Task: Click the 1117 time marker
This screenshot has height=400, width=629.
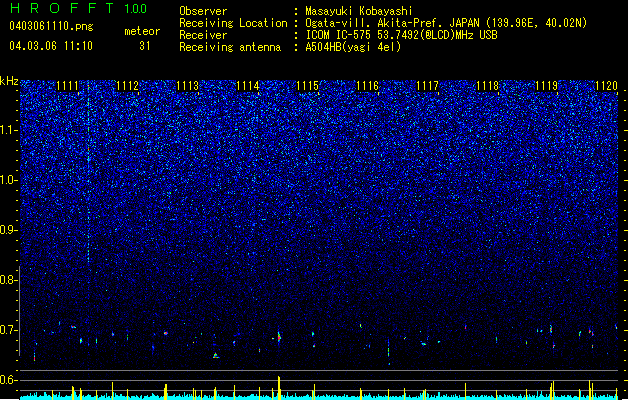Action: [428, 86]
